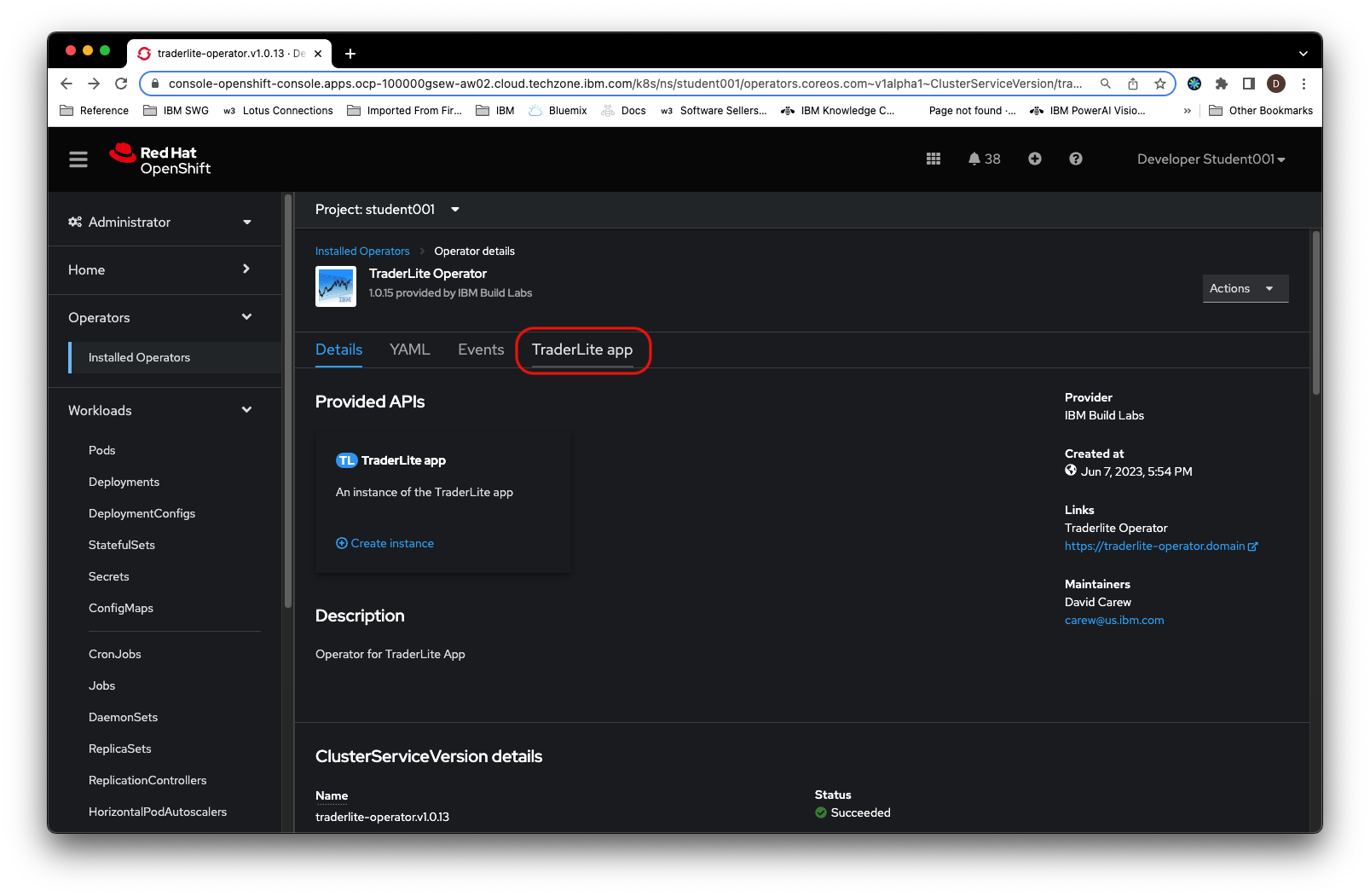Click the sidebar vertical scrollbar
The height and width of the screenshot is (896, 1370).
coord(288,401)
